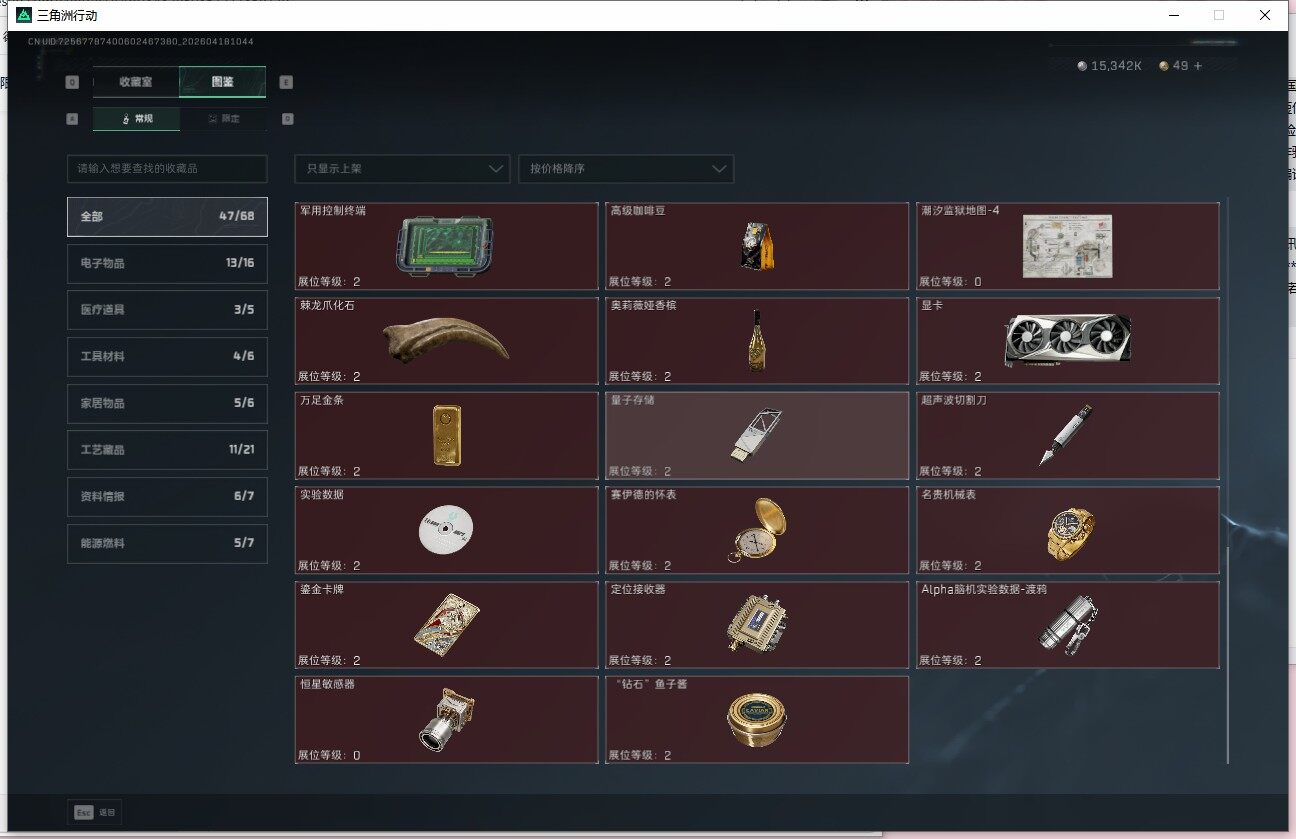The width and height of the screenshot is (1296, 839).
Task: Click the D key hint beside 限定
Action: point(287,119)
